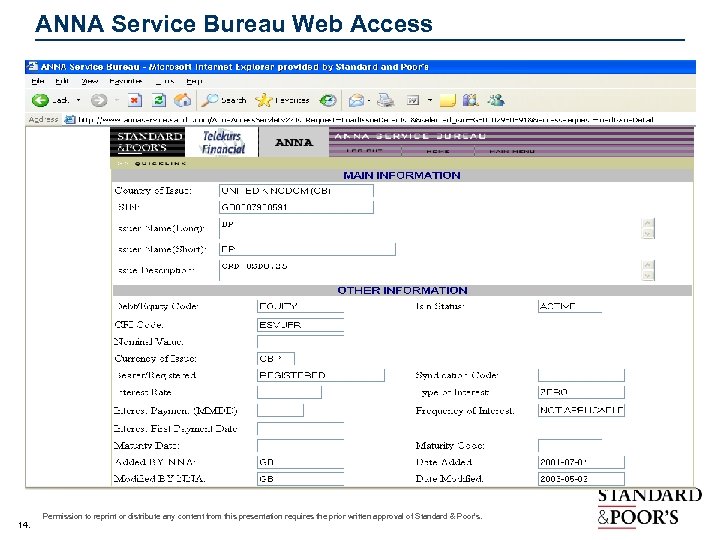The image size is (720, 540).
Task: Click into the Address URL field
Action: pos(365,120)
